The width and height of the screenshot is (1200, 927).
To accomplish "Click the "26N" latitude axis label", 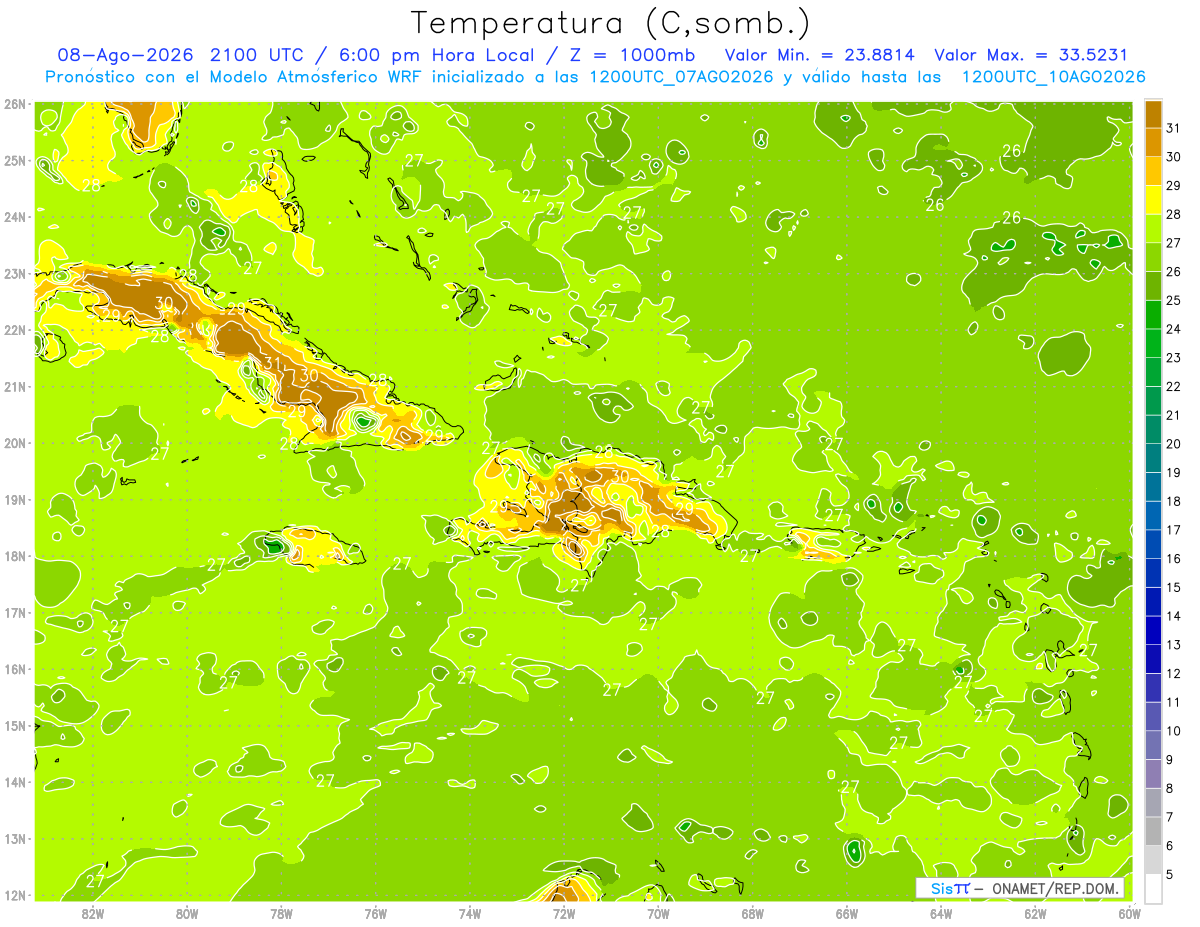I will (16, 104).
